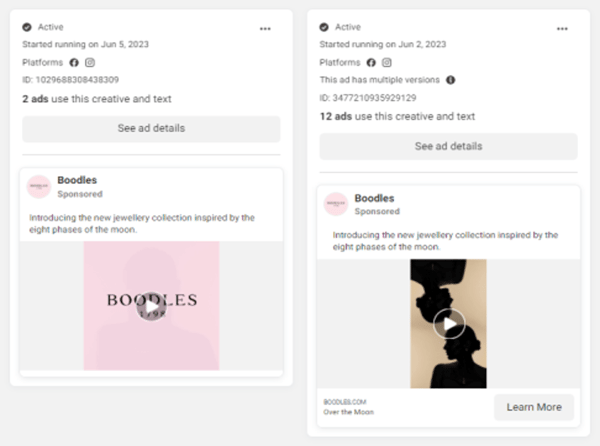Viewport: 600px width, 446px height.
Task: Click the Instagram platform icon on the Jun 5 ad
Action: pos(91,62)
